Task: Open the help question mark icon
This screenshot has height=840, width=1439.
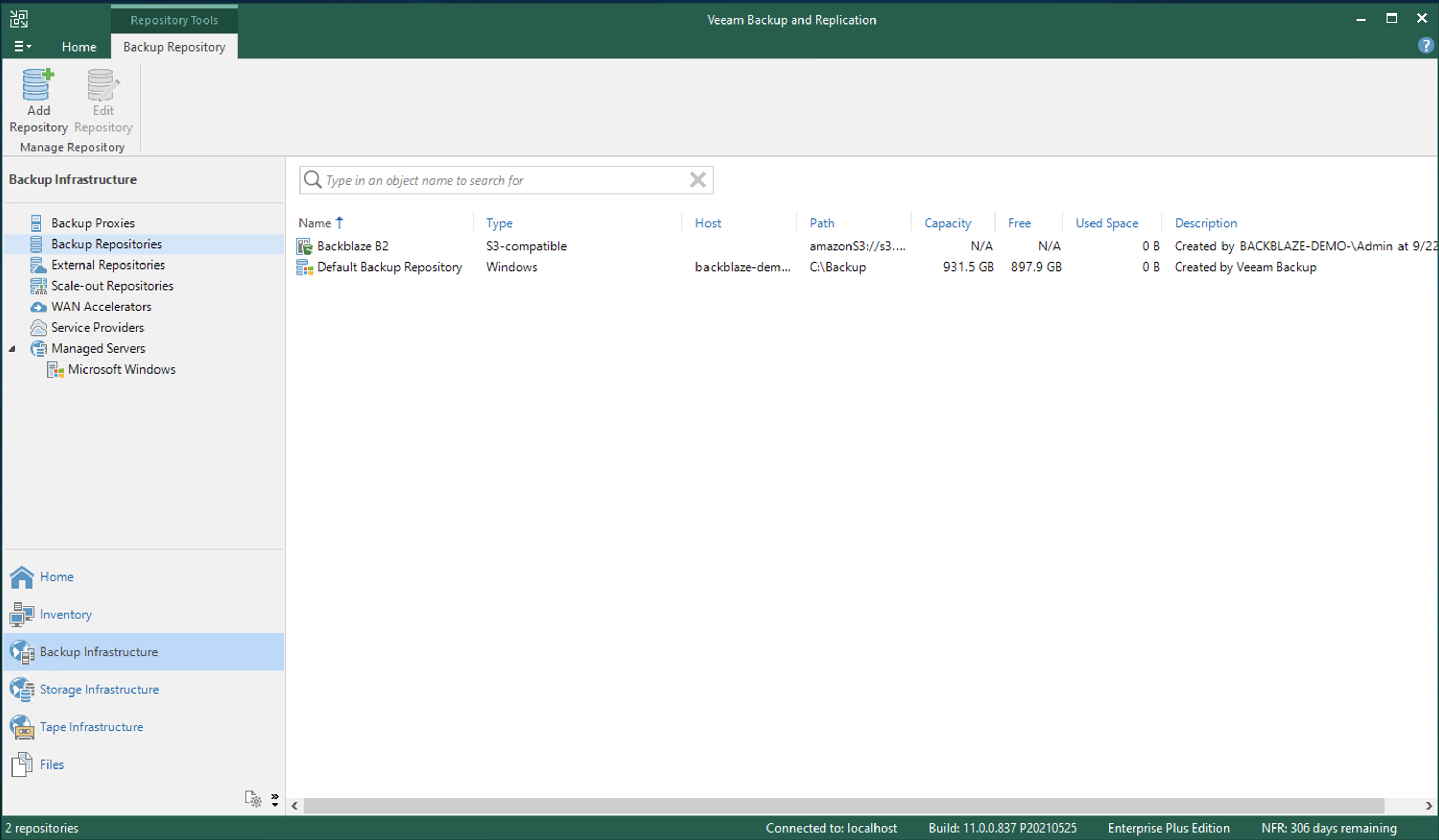Action: [1425, 45]
